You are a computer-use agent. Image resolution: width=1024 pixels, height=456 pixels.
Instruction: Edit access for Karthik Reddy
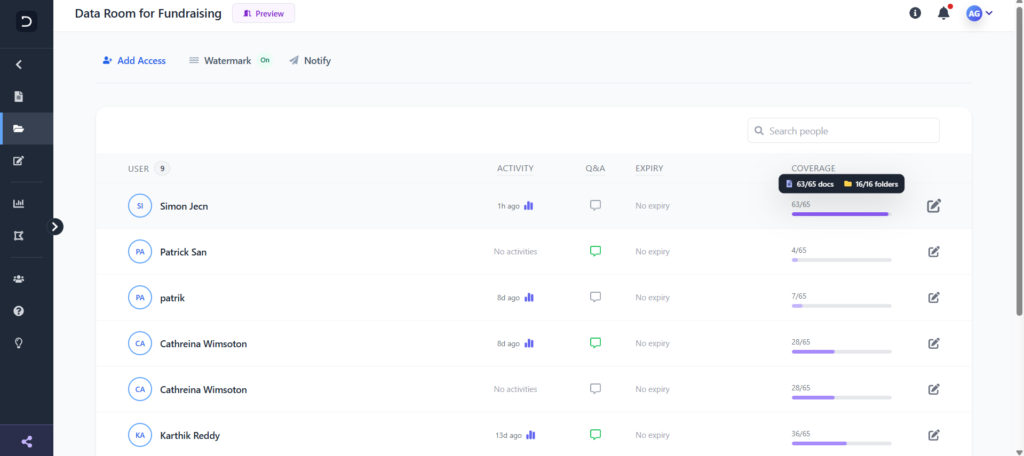[934, 435]
